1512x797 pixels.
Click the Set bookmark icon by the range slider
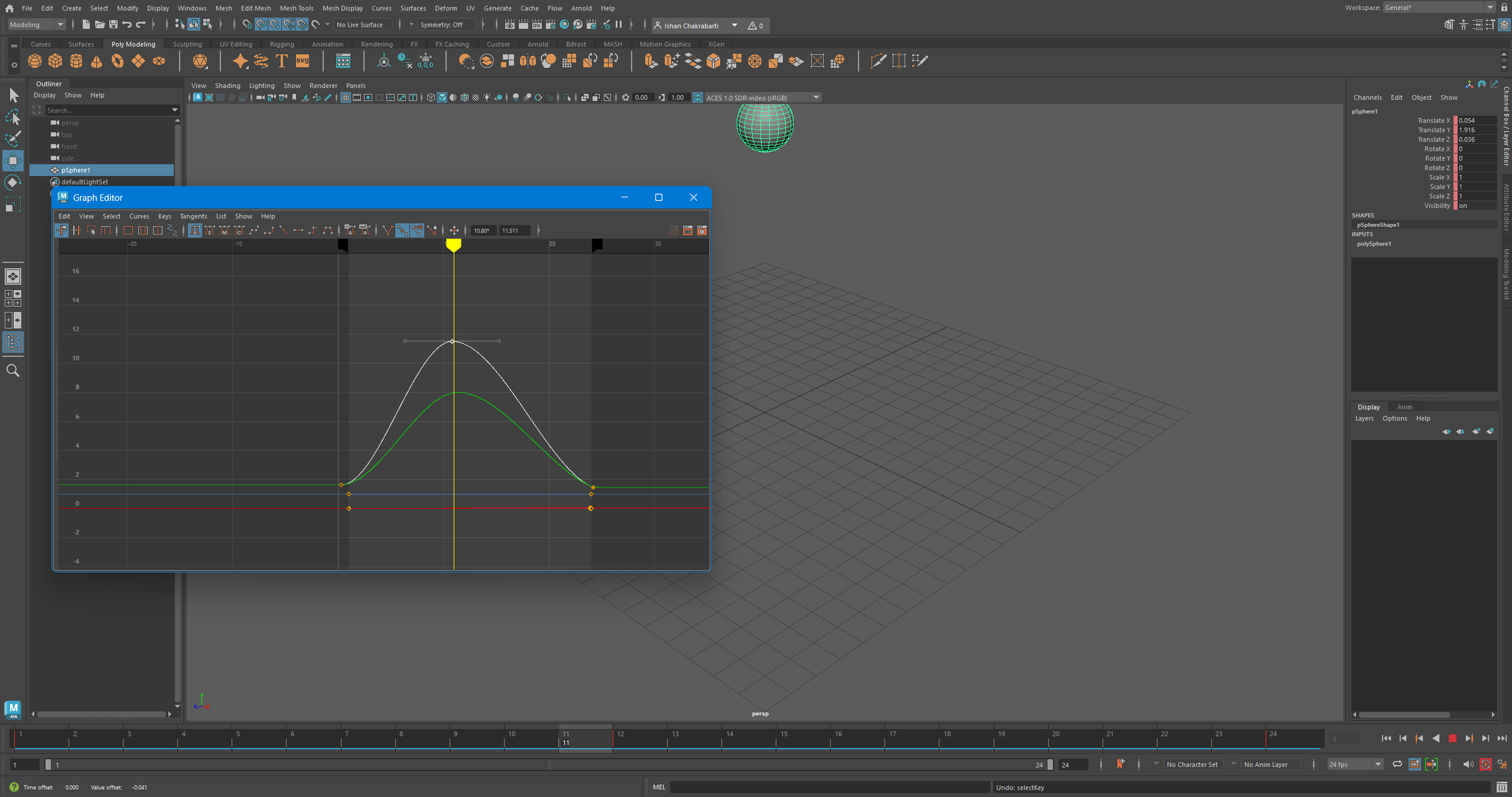(1121, 764)
